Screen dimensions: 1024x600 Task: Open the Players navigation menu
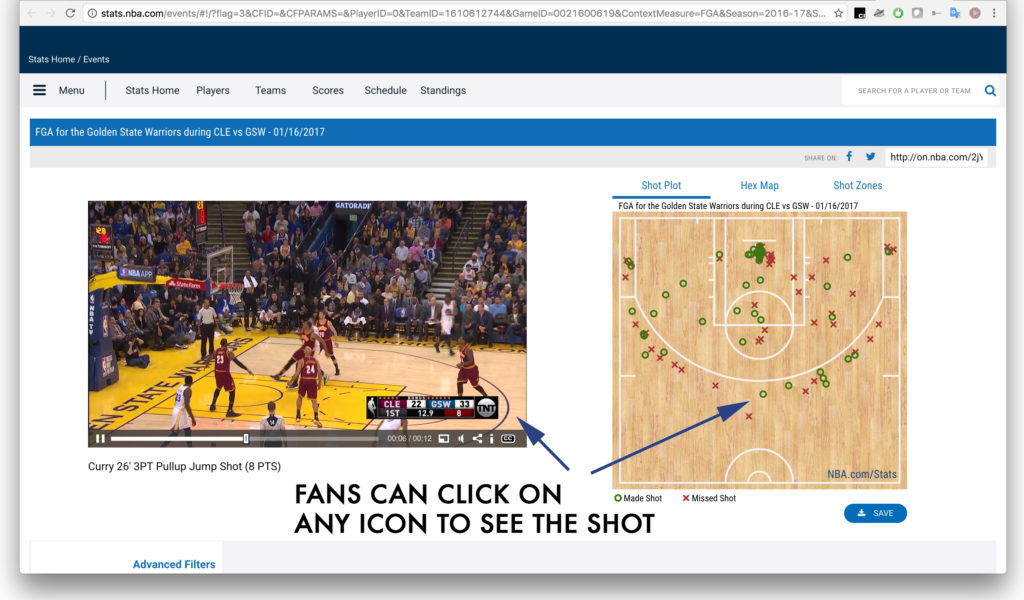[212, 90]
